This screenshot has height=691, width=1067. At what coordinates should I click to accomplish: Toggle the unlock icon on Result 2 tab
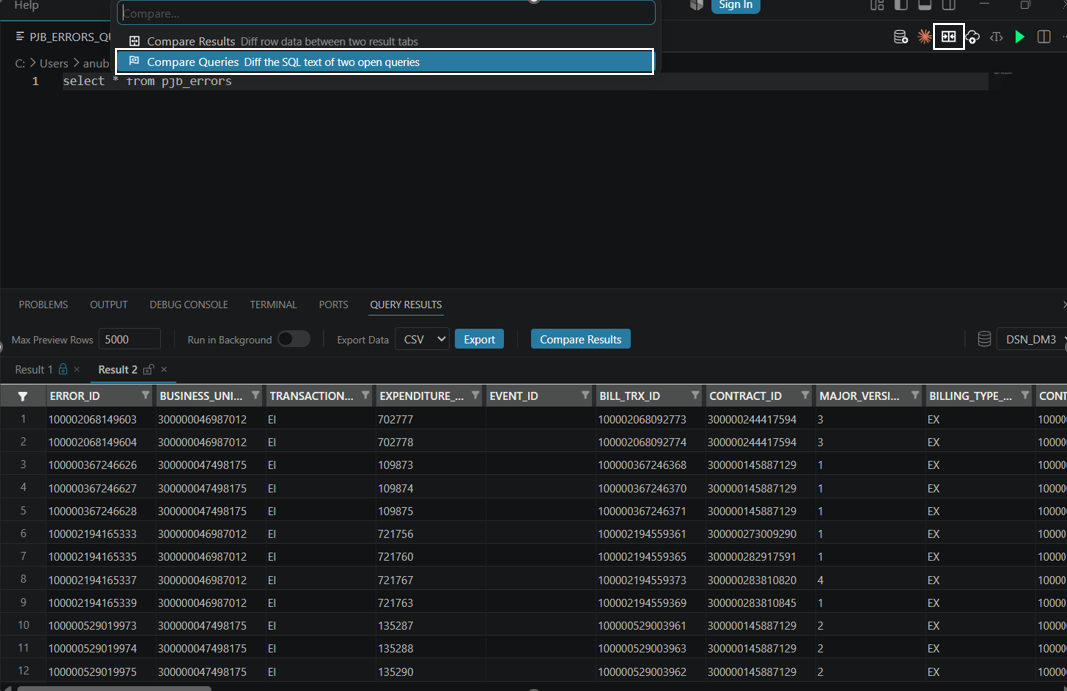[148, 369]
